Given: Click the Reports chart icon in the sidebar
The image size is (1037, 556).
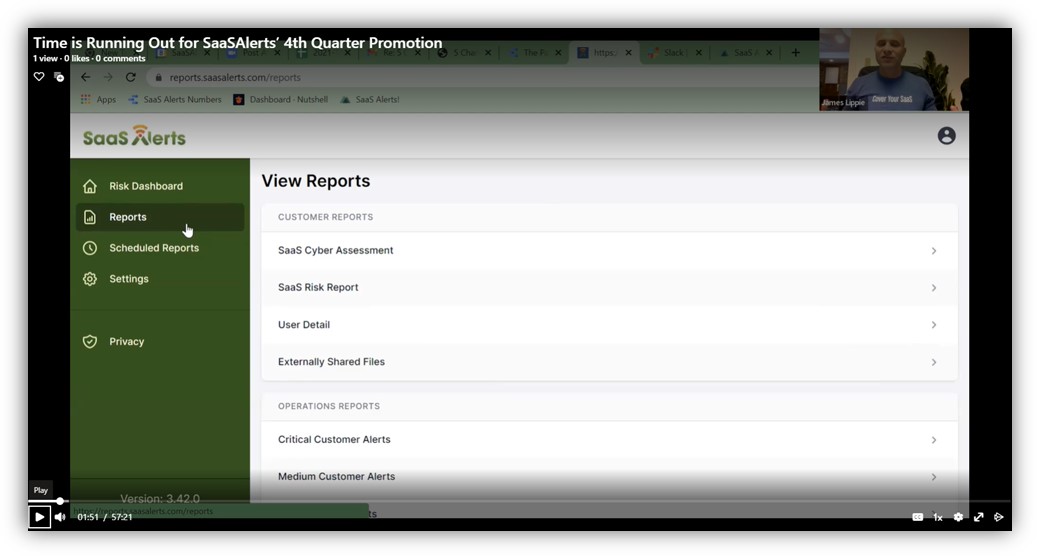Looking at the screenshot, I should click(x=90, y=217).
